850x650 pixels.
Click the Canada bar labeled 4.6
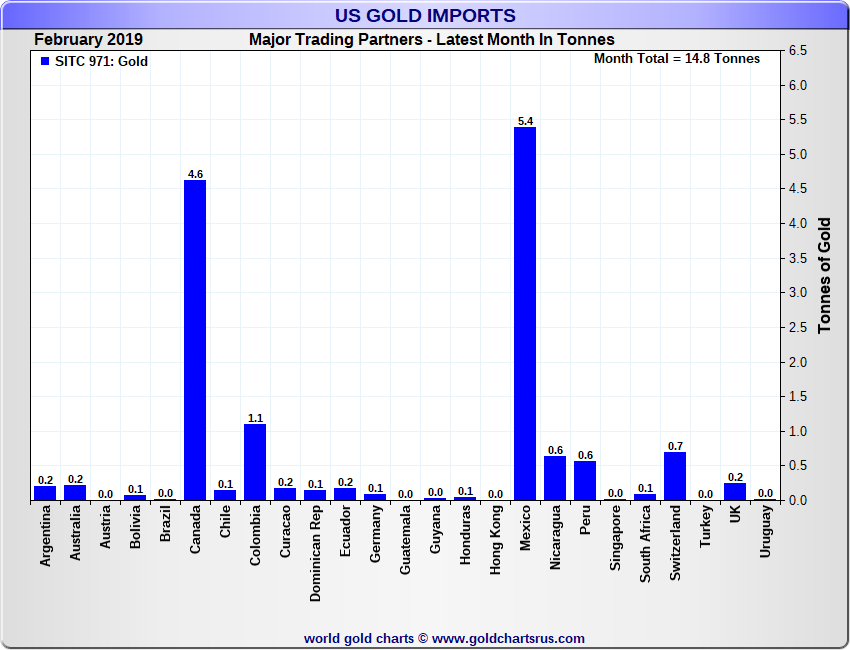[195, 340]
